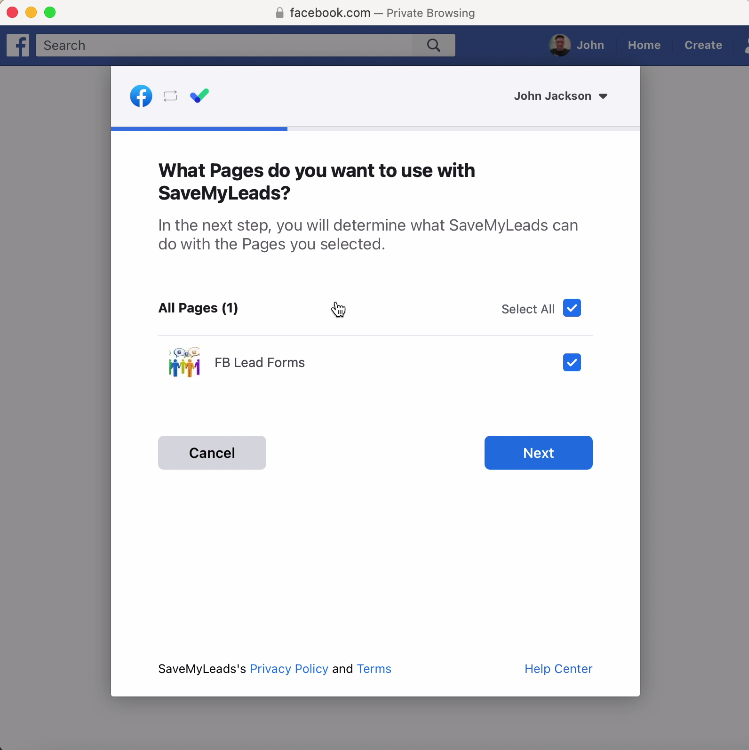Click the round Facebook icon in the dialog header

pos(141,96)
